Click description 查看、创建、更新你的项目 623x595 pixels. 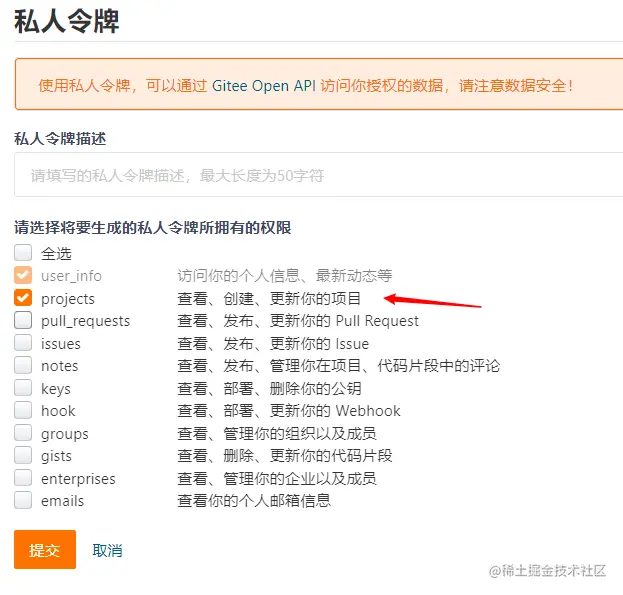[269, 298]
